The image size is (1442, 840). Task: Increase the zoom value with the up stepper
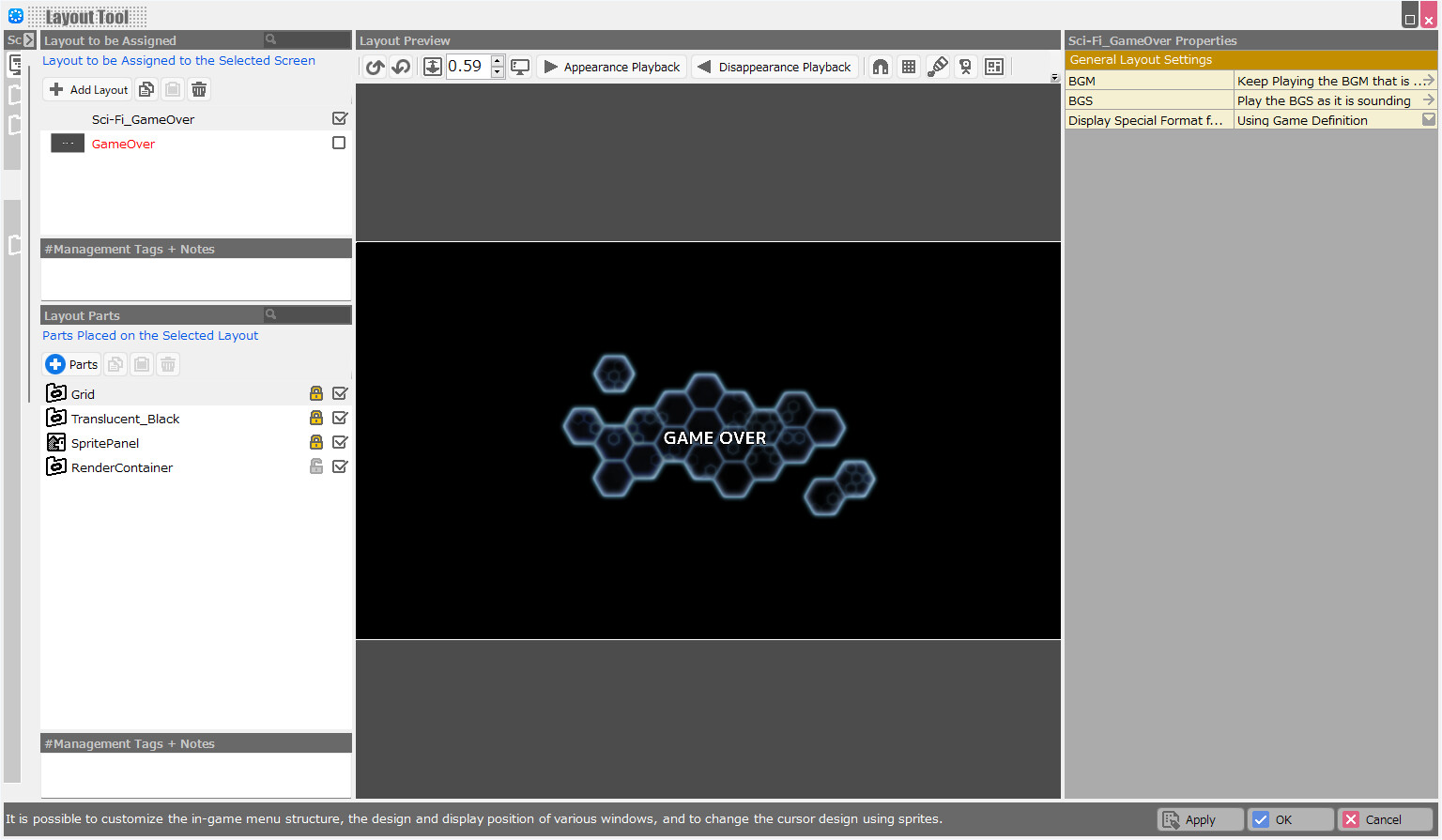(x=497, y=61)
